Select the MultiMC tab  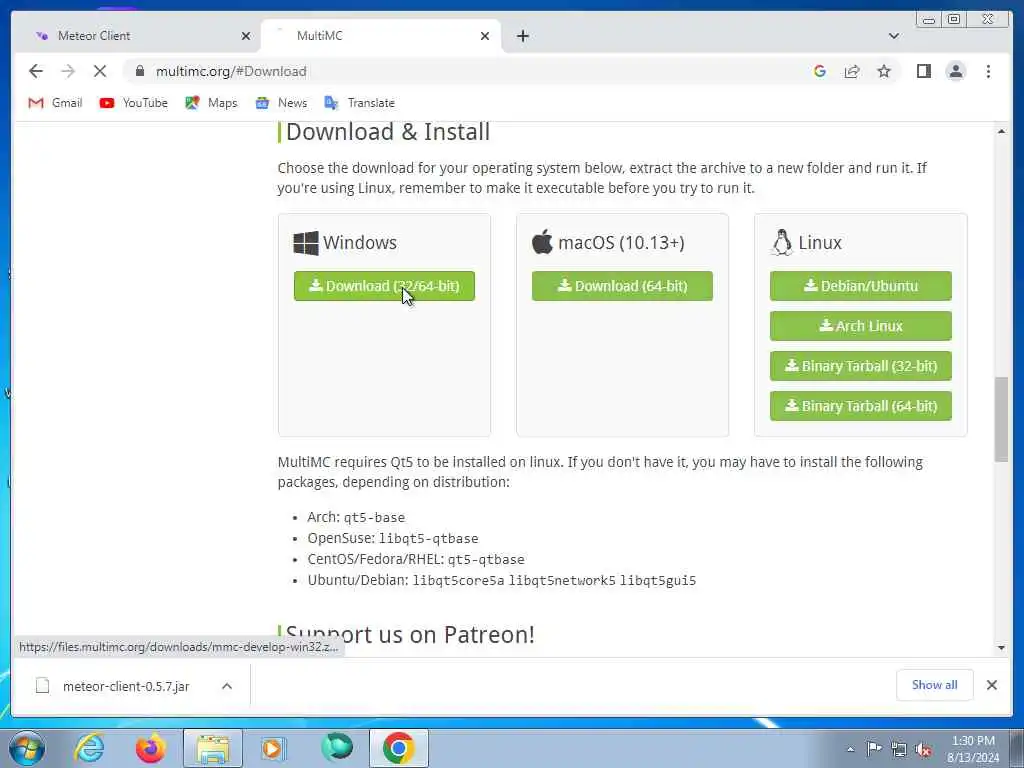[381, 36]
